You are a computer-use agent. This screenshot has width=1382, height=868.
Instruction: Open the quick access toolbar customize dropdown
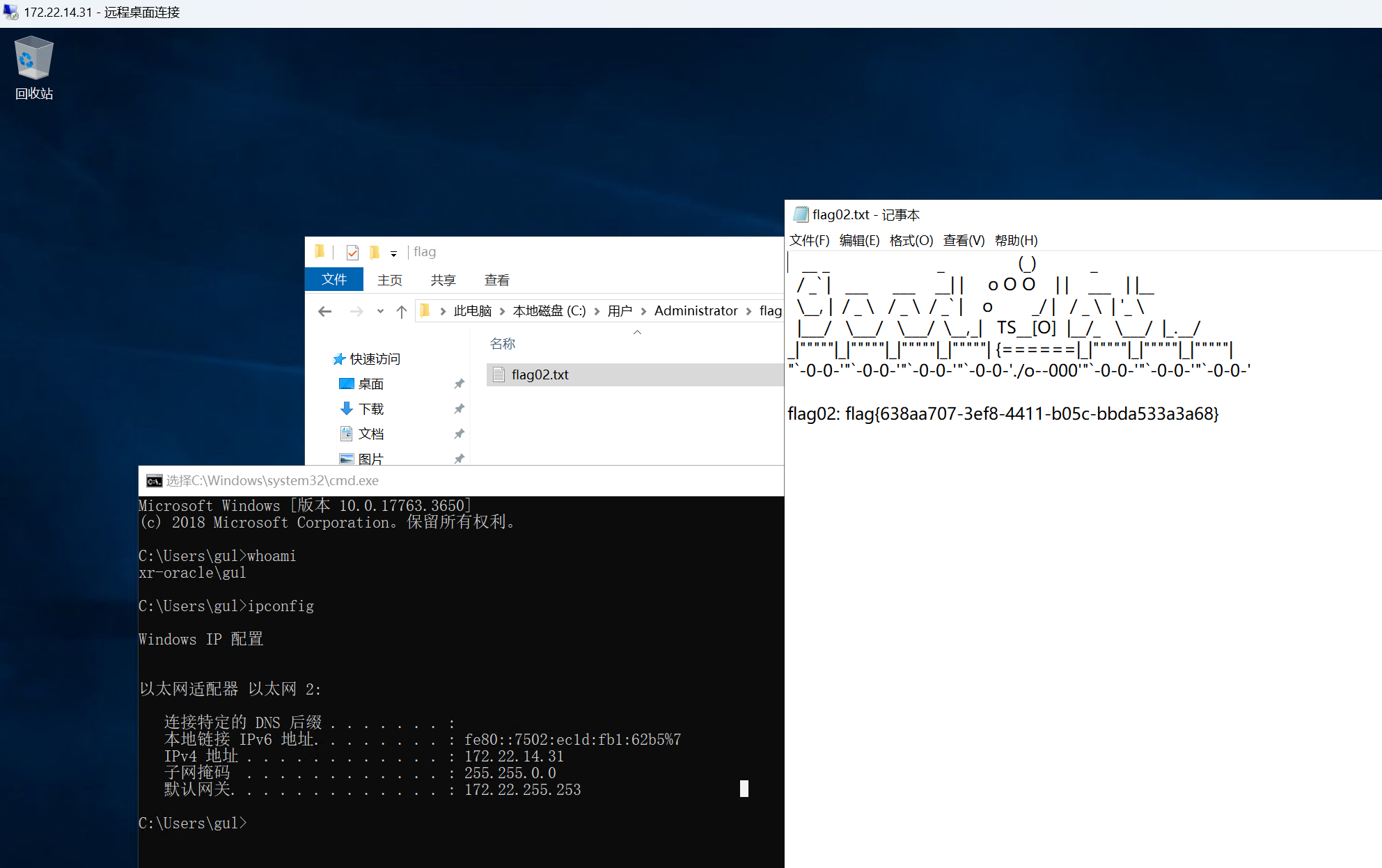click(393, 253)
